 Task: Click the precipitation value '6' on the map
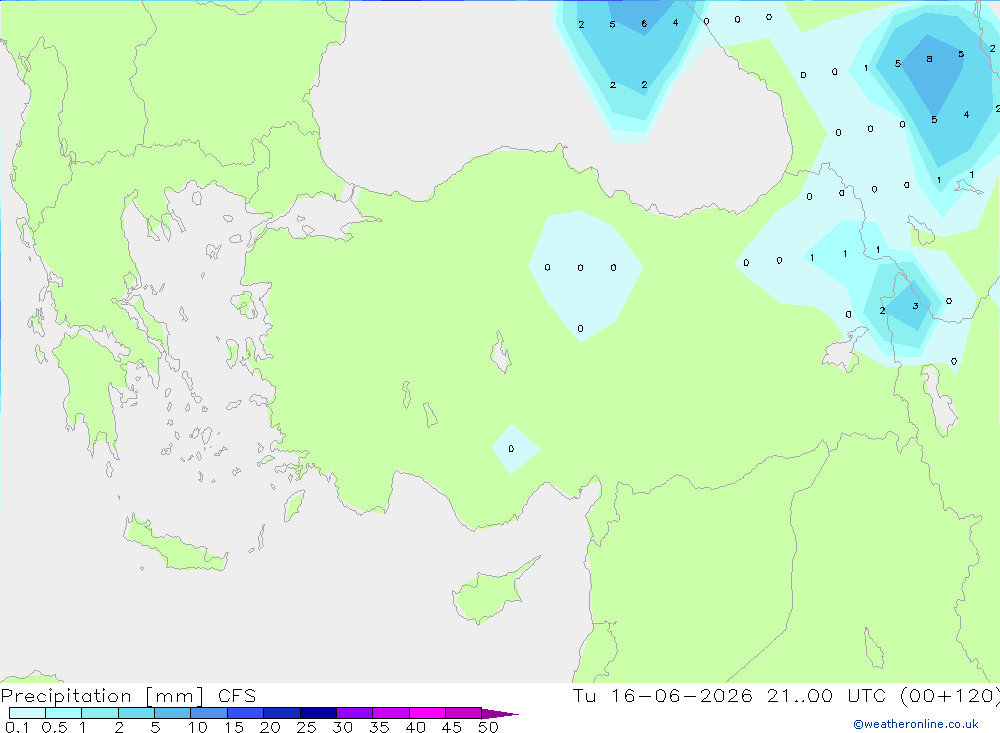644,24
